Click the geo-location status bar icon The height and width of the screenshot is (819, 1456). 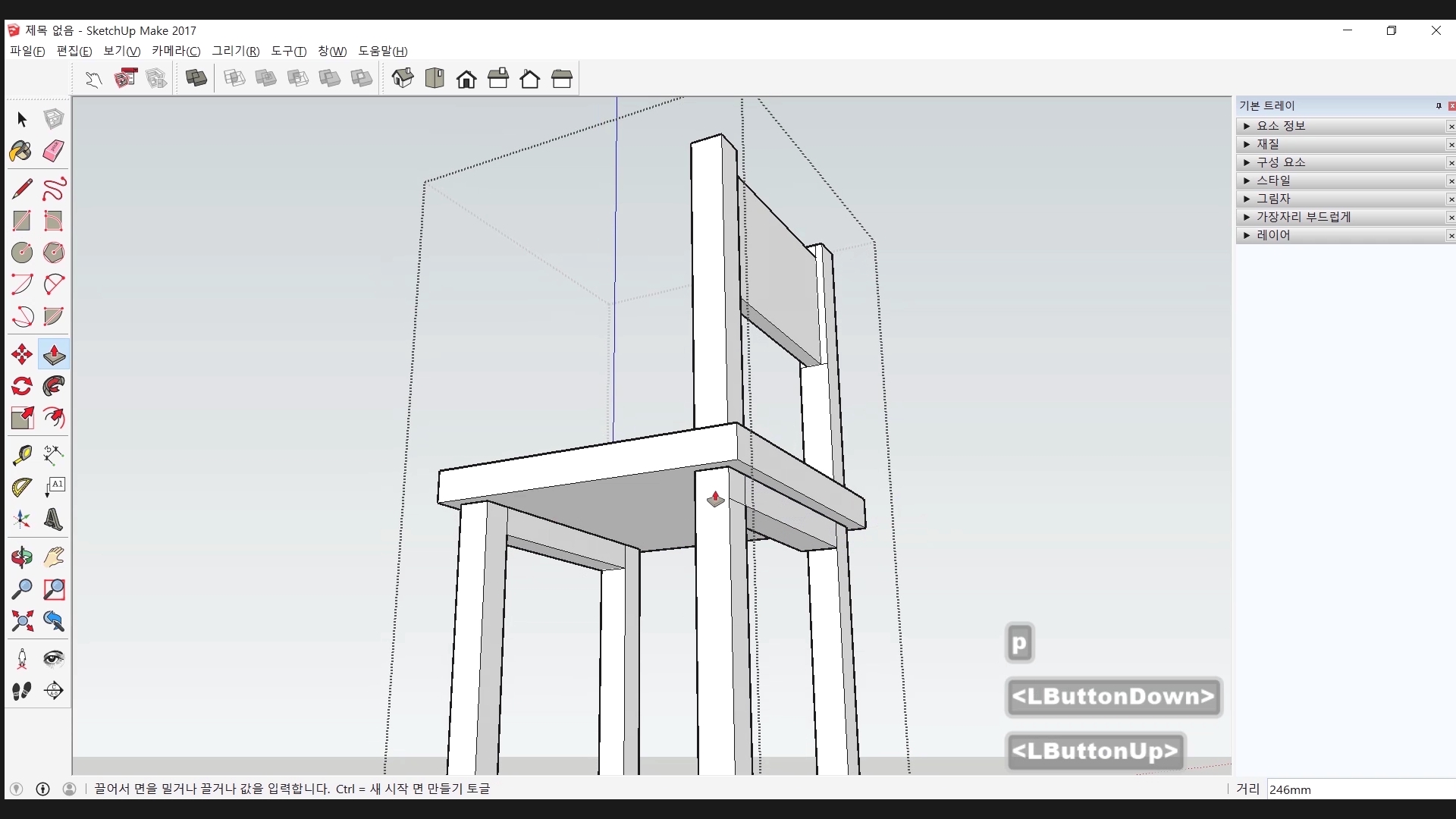[x=16, y=789]
